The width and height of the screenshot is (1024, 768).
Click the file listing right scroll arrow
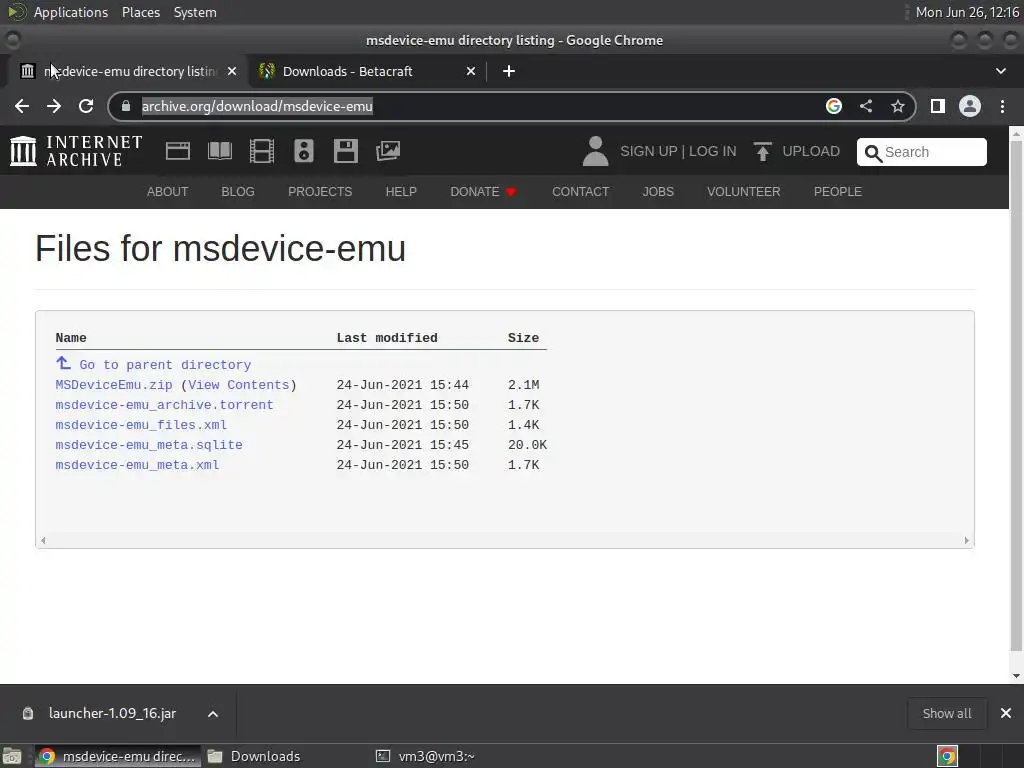pyautogui.click(x=967, y=540)
